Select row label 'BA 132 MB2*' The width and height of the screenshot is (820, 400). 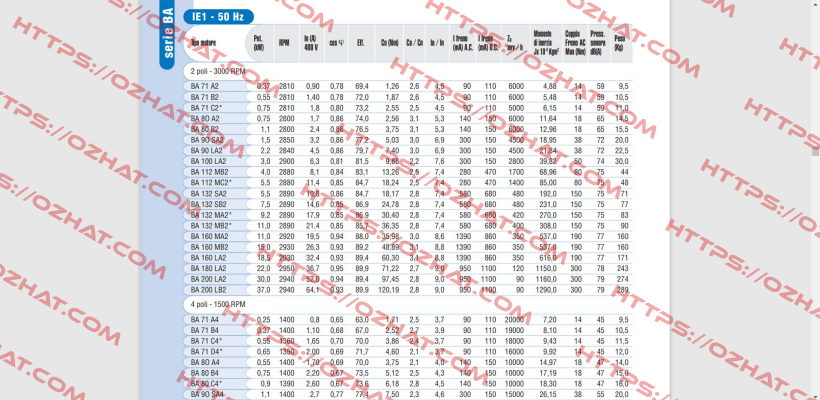211,225
